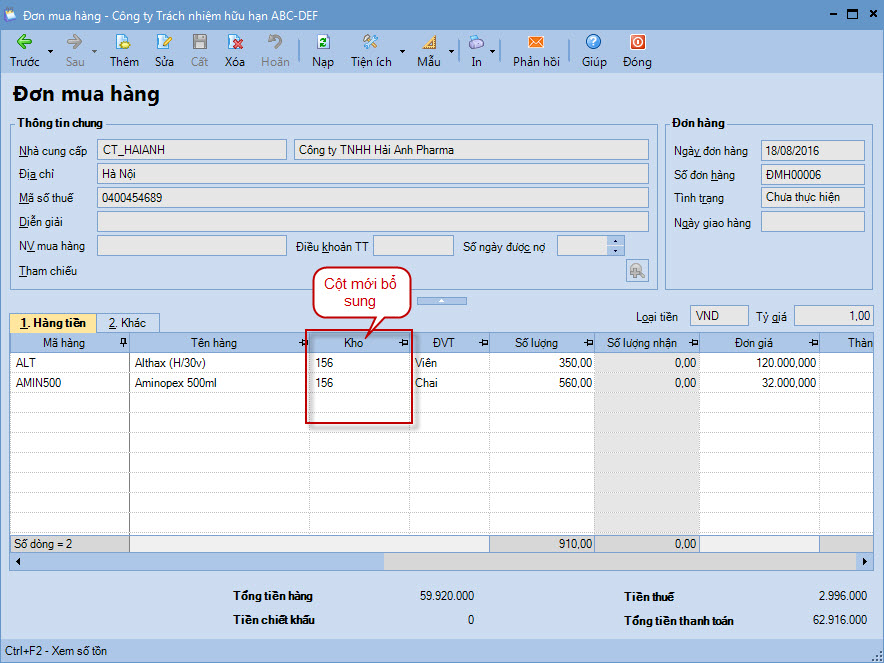
Task: Click the Sau next arrow icon
Action: coord(74,42)
